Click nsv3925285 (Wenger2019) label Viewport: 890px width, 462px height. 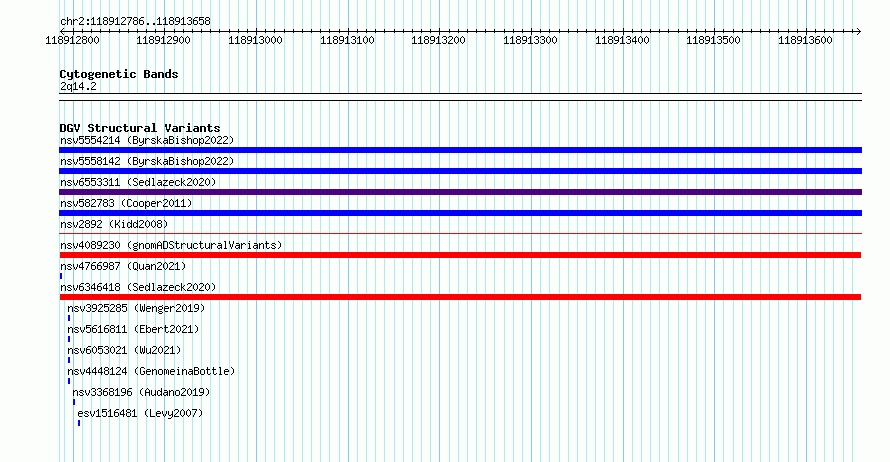tap(136, 308)
